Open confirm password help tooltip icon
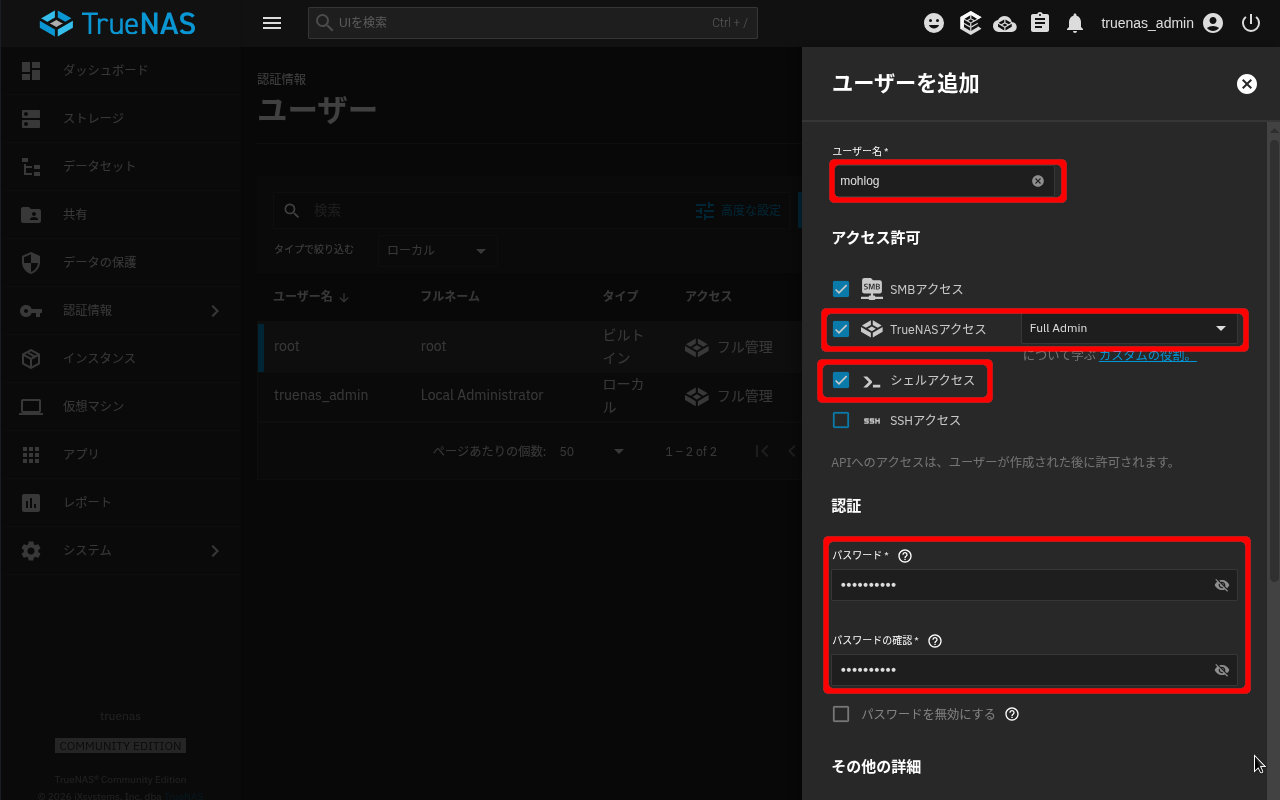The image size is (1280, 800). tap(935, 641)
